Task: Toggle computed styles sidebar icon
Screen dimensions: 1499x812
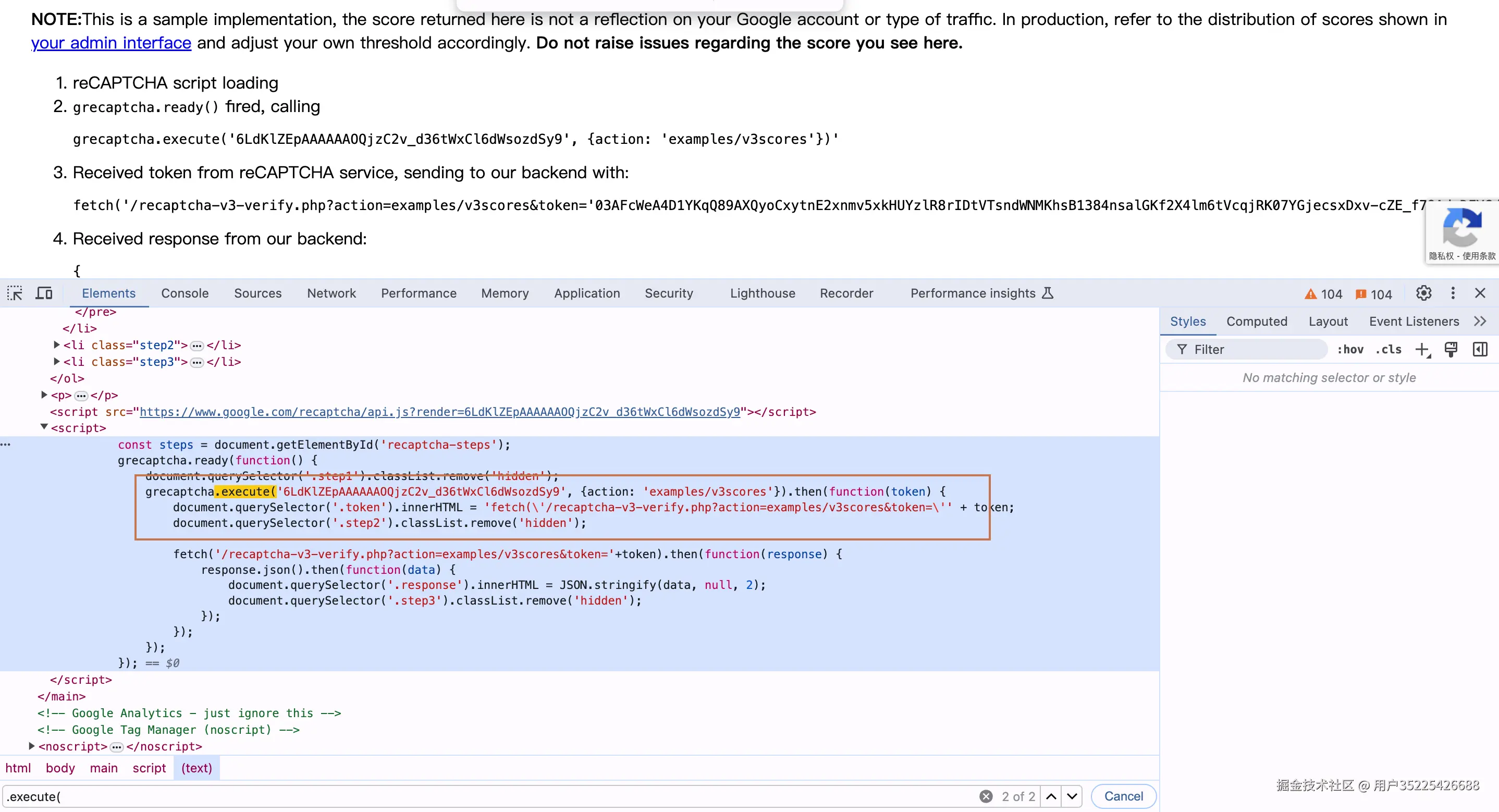Action: pyautogui.click(x=1480, y=350)
